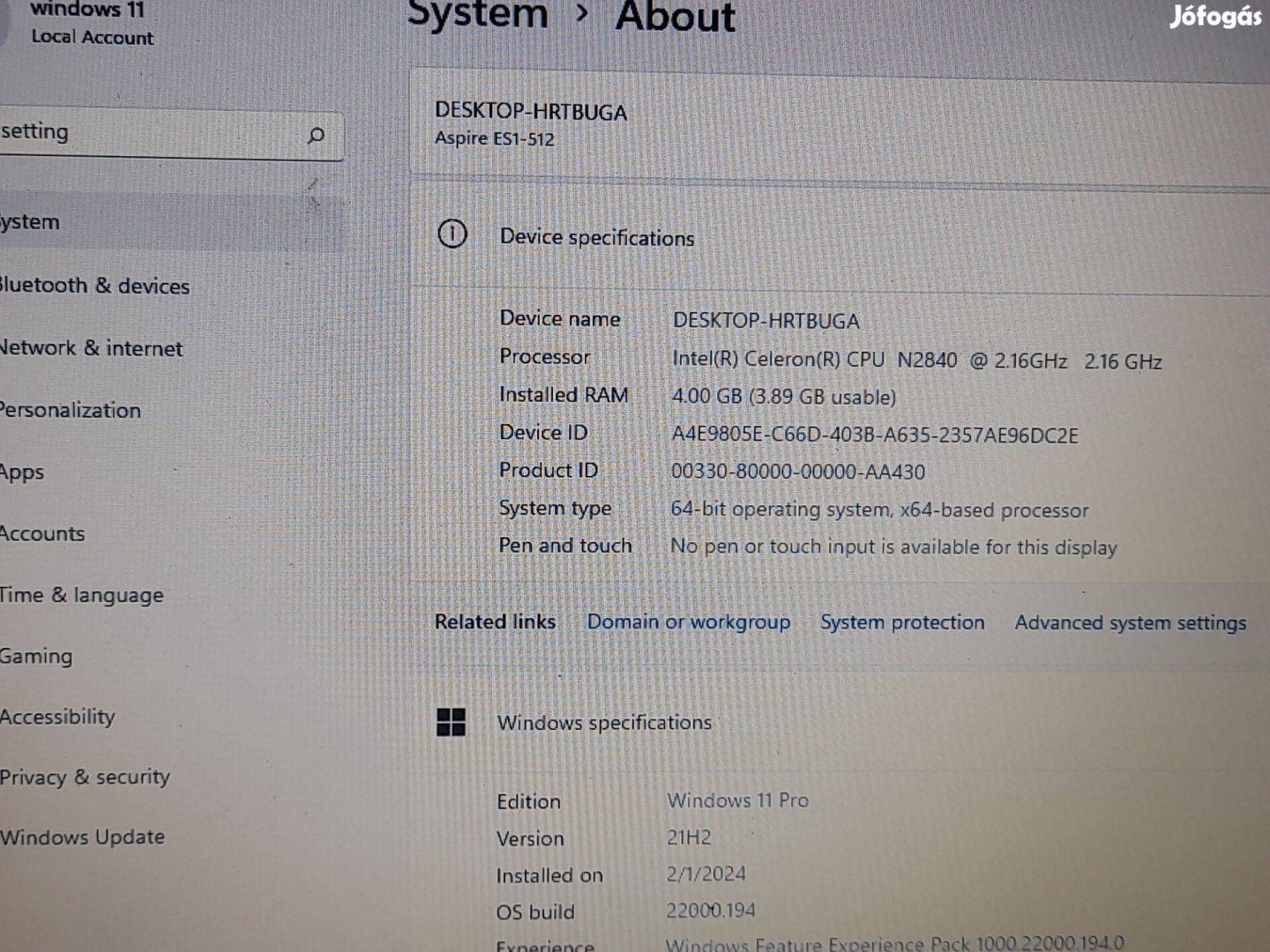Select Apps in the sidebar
This screenshot has height=952, width=1270.
click(x=22, y=472)
